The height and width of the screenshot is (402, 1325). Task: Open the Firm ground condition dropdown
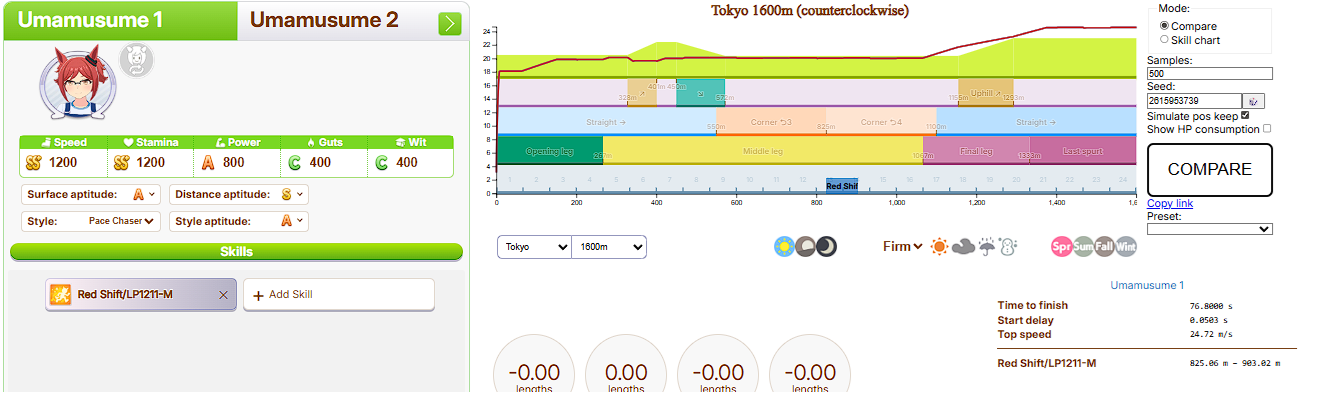pyautogui.click(x=903, y=246)
